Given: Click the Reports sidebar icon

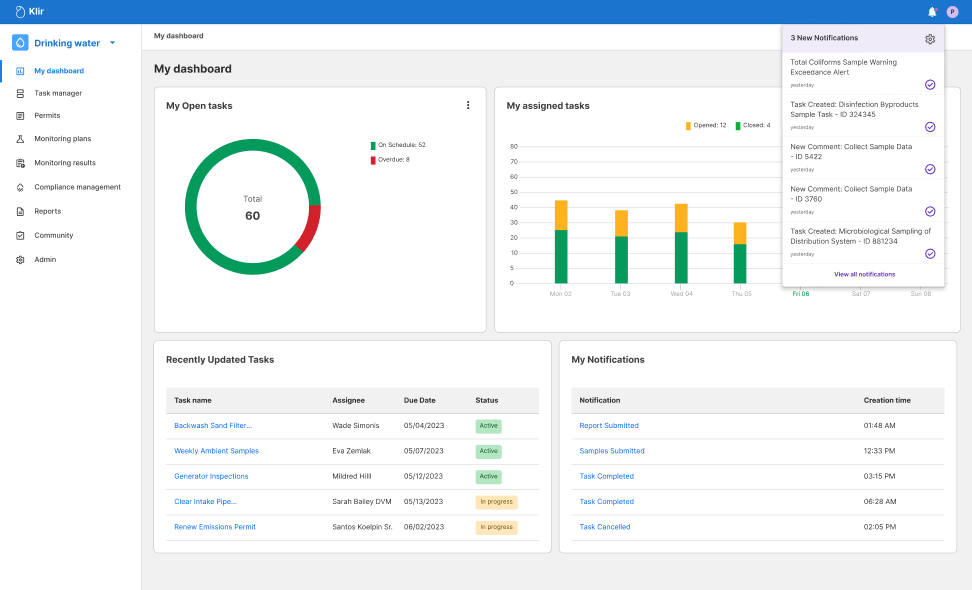Looking at the screenshot, I should [20, 211].
